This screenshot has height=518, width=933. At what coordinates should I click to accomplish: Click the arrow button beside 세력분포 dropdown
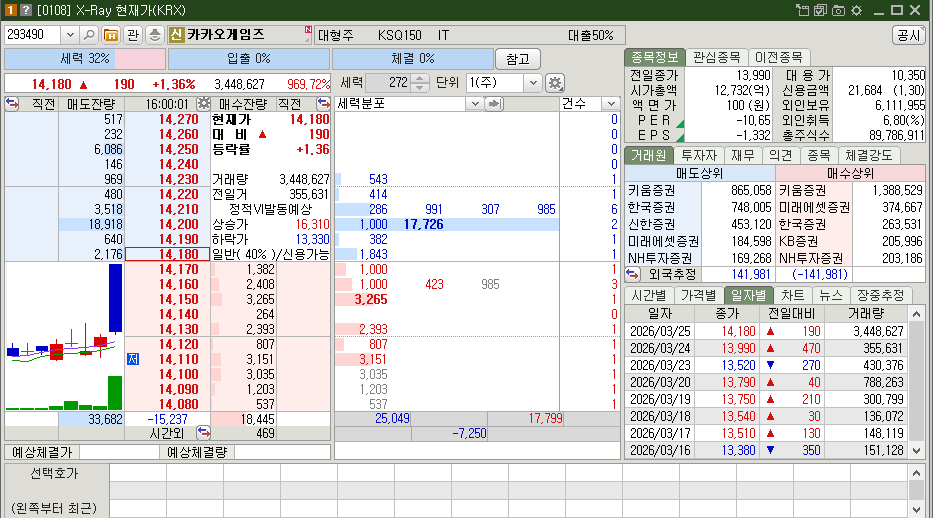point(494,104)
